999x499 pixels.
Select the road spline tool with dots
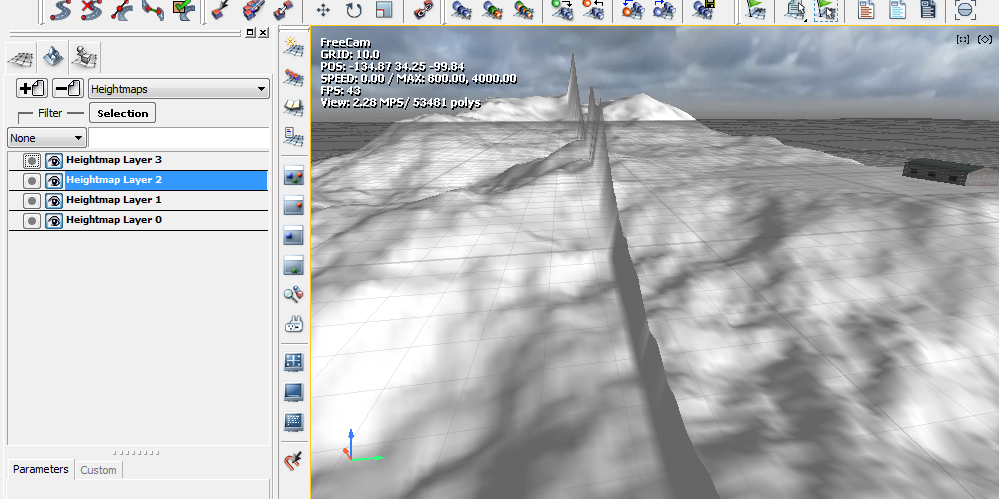coord(61,10)
